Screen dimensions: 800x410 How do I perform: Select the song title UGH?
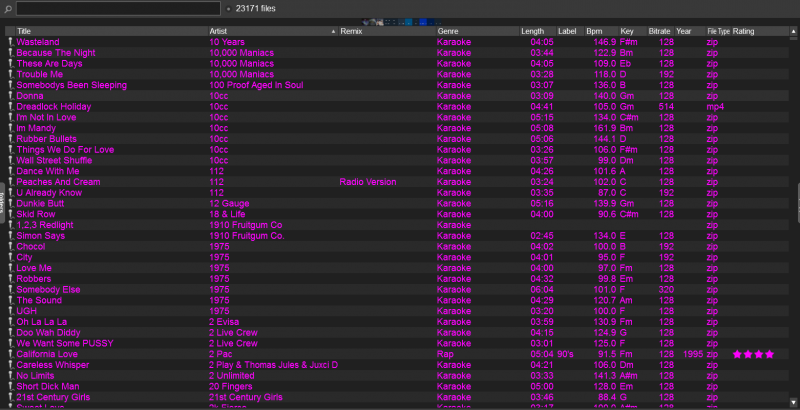27,311
